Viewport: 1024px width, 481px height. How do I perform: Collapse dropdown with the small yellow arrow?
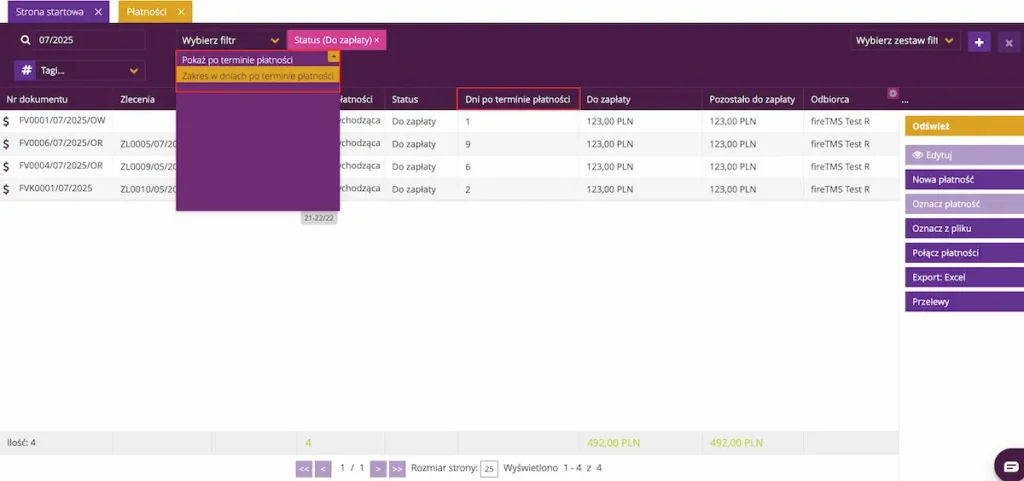click(x=333, y=57)
